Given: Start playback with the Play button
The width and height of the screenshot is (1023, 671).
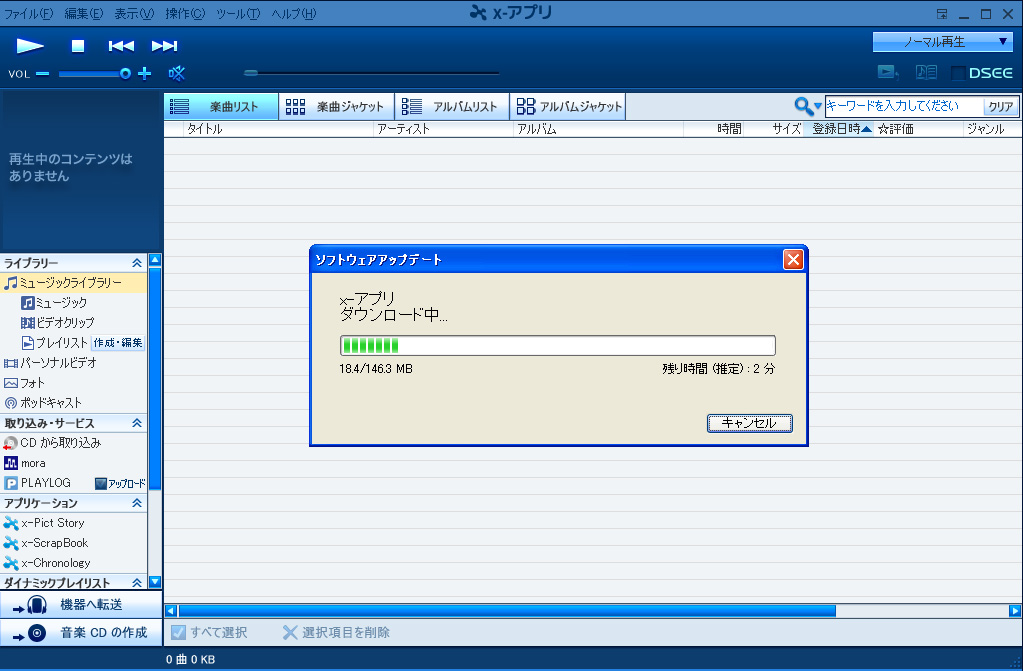Looking at the screenshot, I should (30, 46).
